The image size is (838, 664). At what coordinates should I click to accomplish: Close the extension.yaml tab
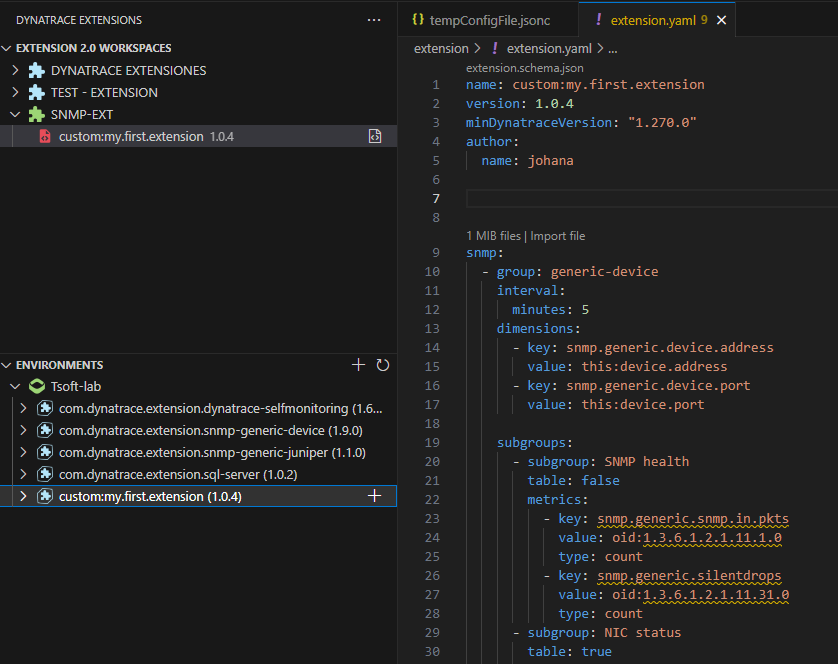point(722,20)
